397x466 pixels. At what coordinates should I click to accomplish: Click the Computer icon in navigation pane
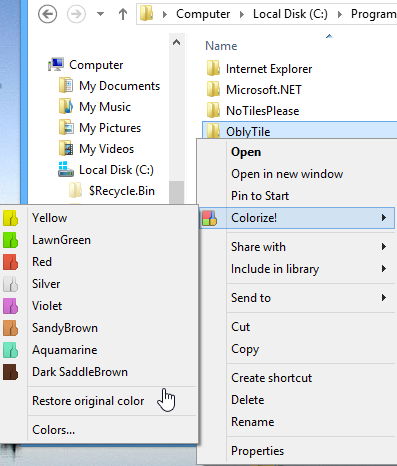point(56,65)
